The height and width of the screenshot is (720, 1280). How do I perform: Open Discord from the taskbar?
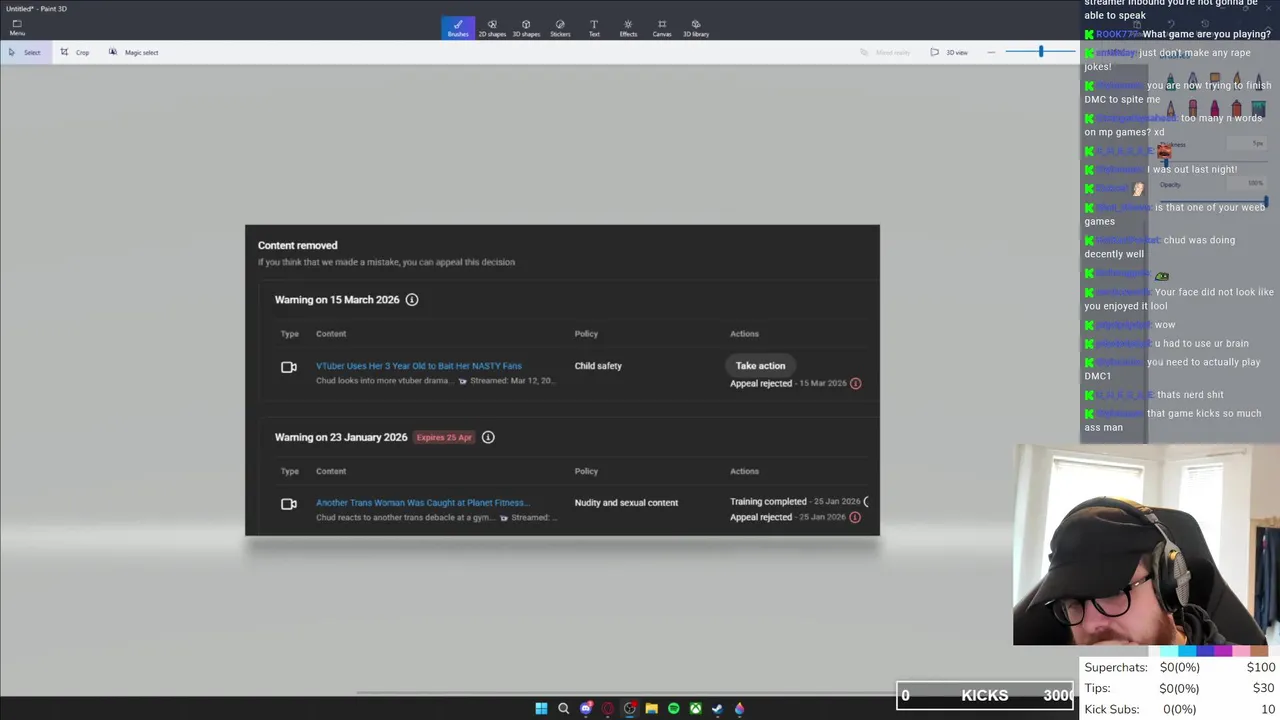click(x=586, y=708)
